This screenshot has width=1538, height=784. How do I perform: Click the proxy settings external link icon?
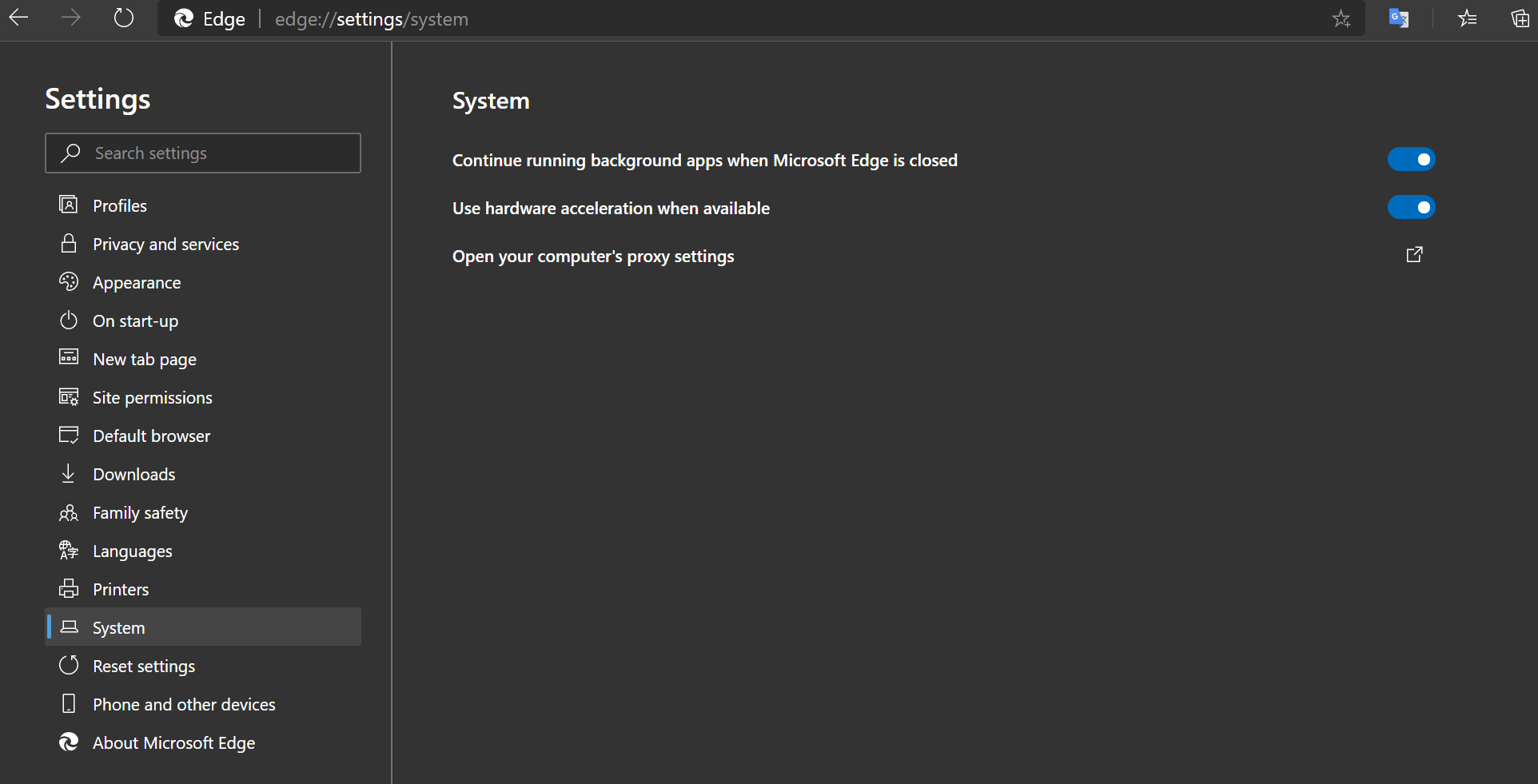coord(1414,255)
